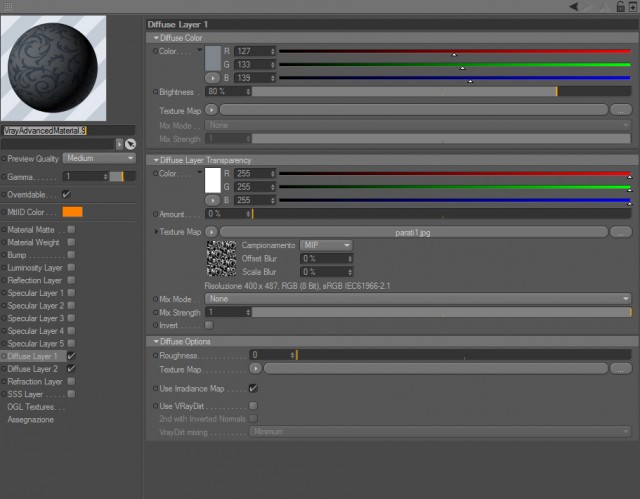Screen dimensions: 640x499
Task: Click color picker arrow below Transparency swatch
Action: tap(212, 200)
